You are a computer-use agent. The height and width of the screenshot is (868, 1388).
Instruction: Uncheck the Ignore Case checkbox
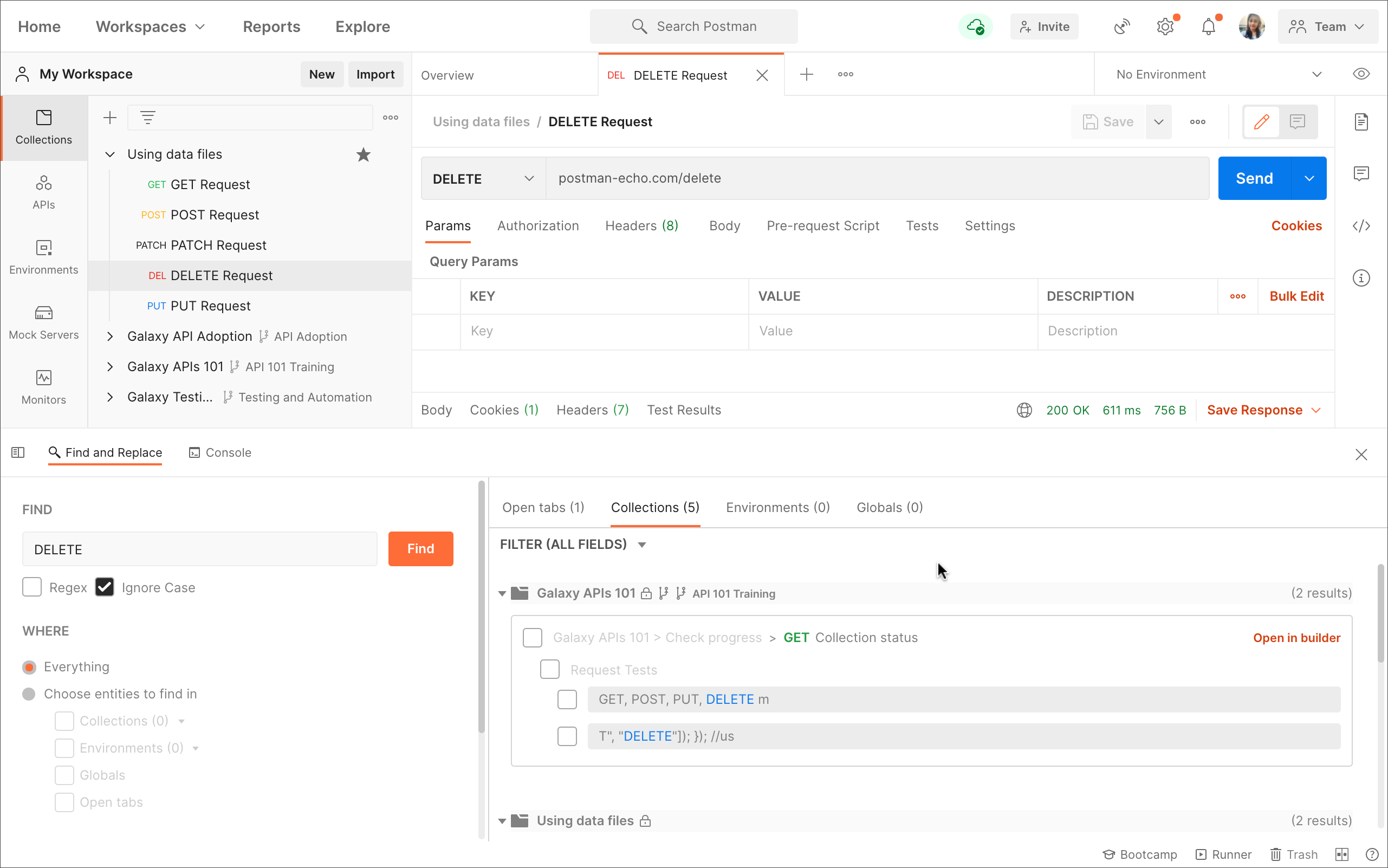pyautogui.click(x=105, y=587)
